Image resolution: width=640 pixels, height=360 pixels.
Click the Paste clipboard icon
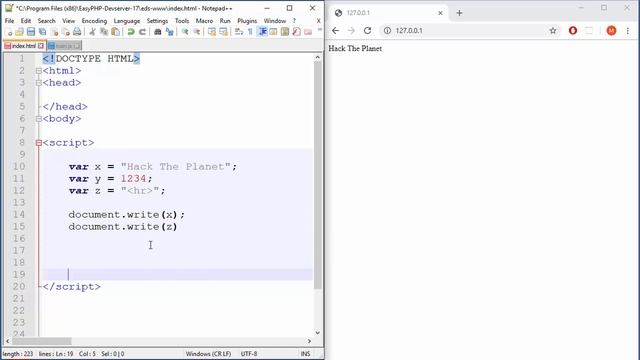coord(116,32)
